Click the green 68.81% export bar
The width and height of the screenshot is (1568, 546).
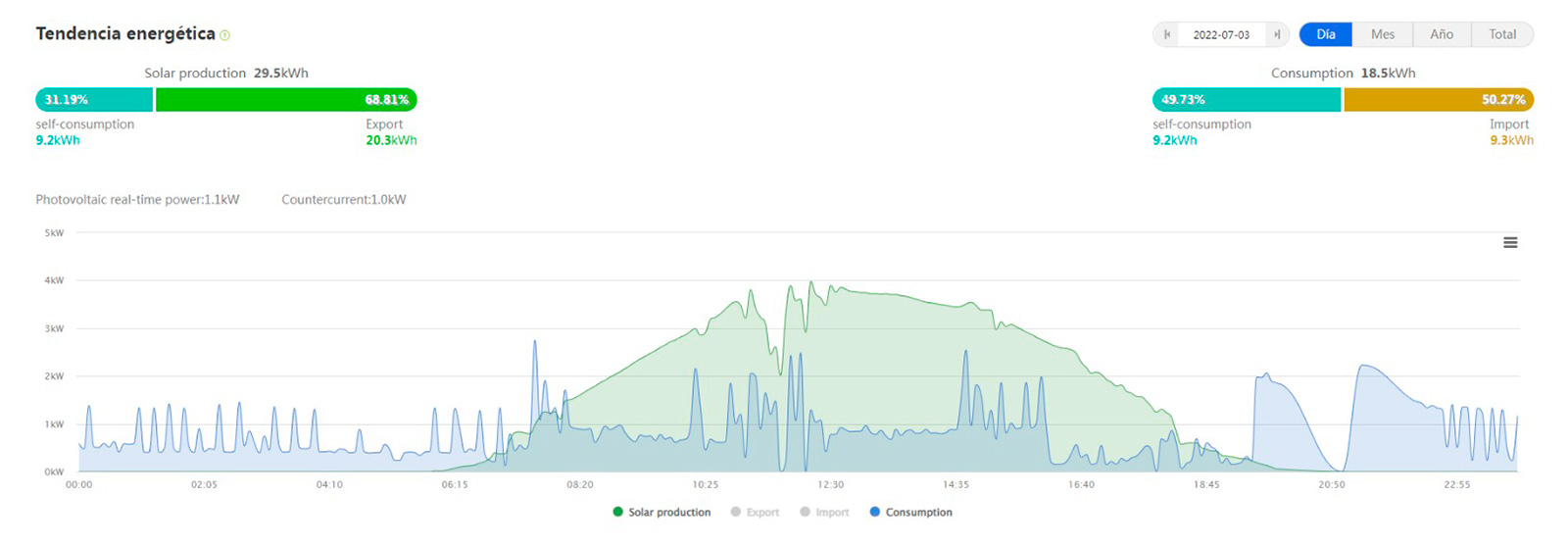coord(286,100)
